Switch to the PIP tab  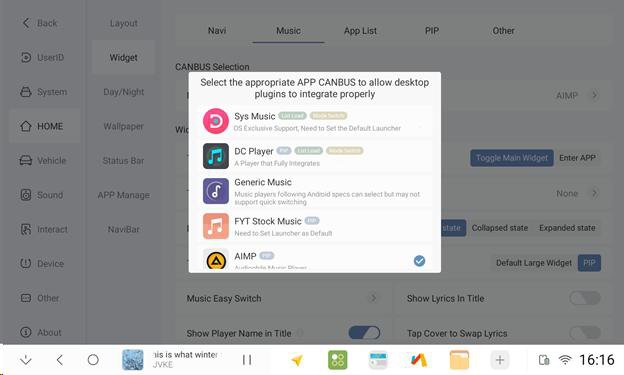(x=432, y=31)
